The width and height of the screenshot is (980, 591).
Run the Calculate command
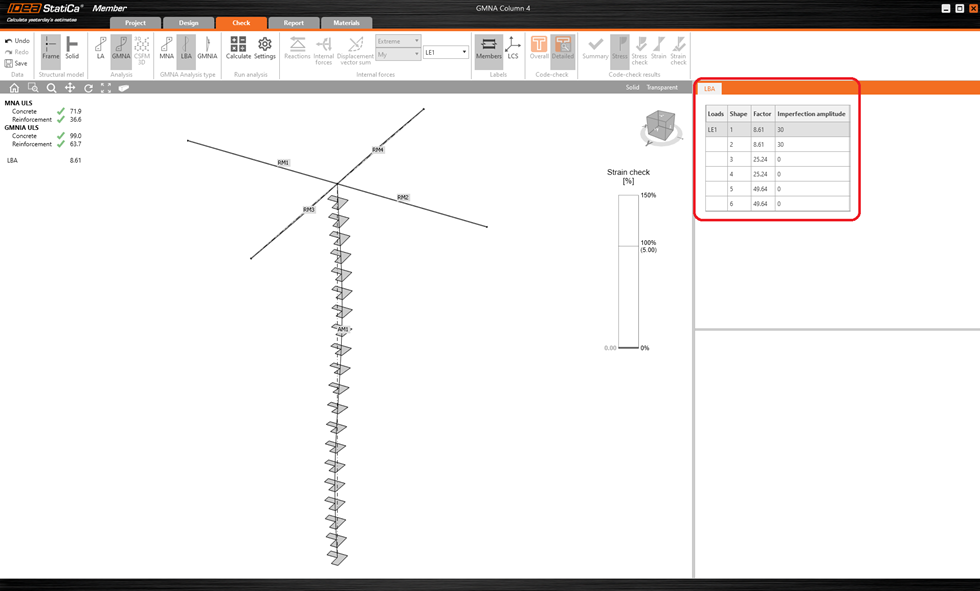pyautogui.click(x=237, y=48)
